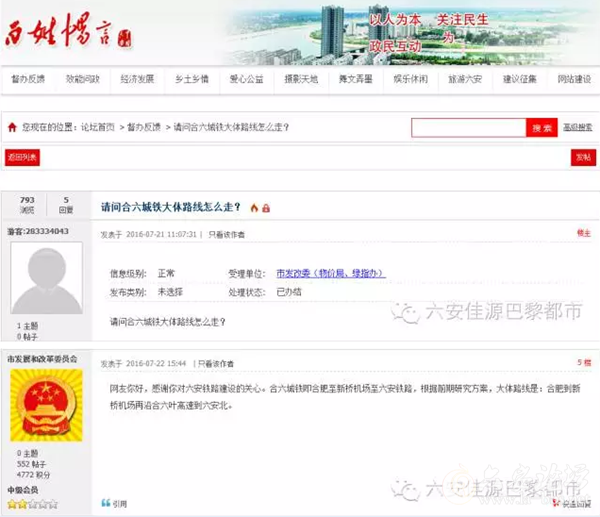Image resolution: width=600 pixels, height=517 pixels.
Task: Click inside the search text field
Action: [468, 128]
